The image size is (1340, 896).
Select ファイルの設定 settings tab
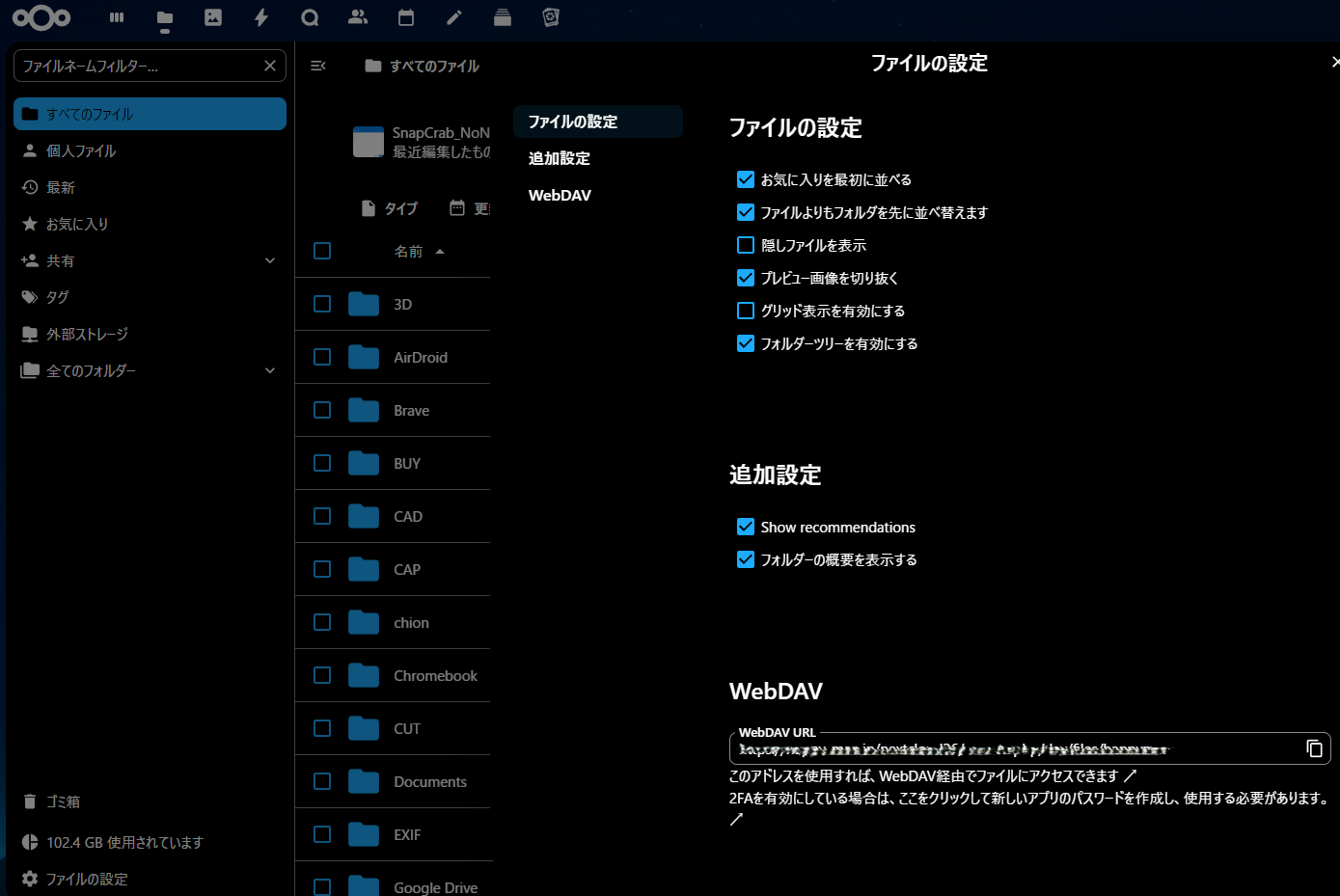point(598,122)
